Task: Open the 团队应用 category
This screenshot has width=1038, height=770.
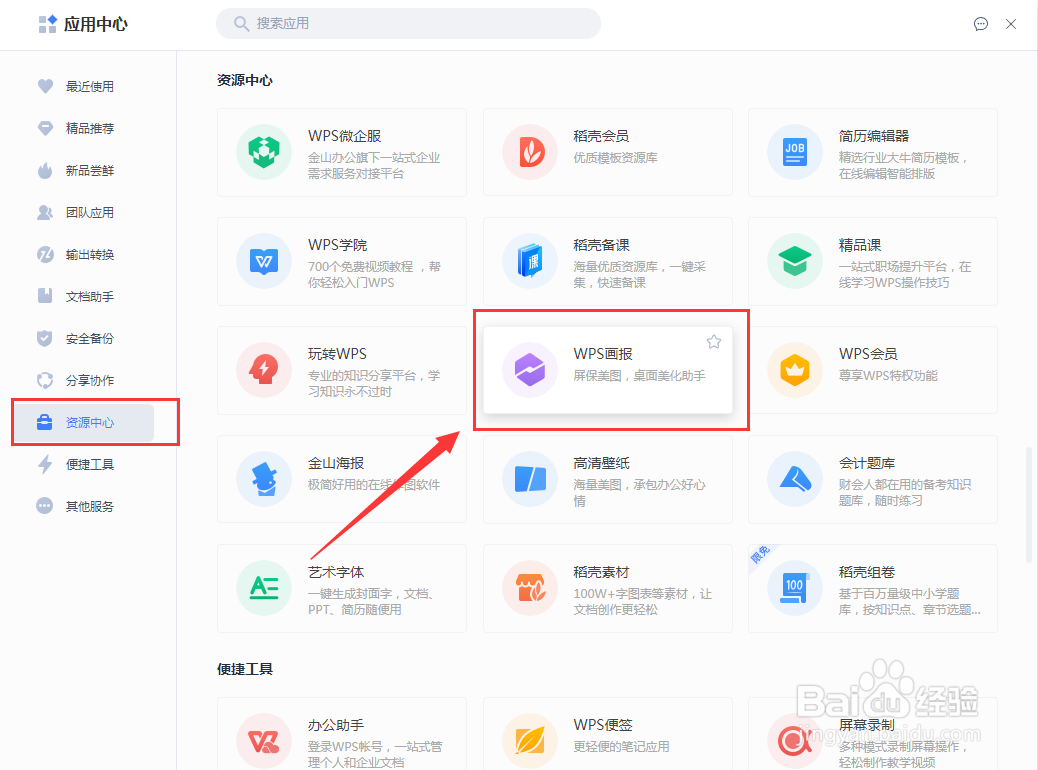Action: click(89, 213)
